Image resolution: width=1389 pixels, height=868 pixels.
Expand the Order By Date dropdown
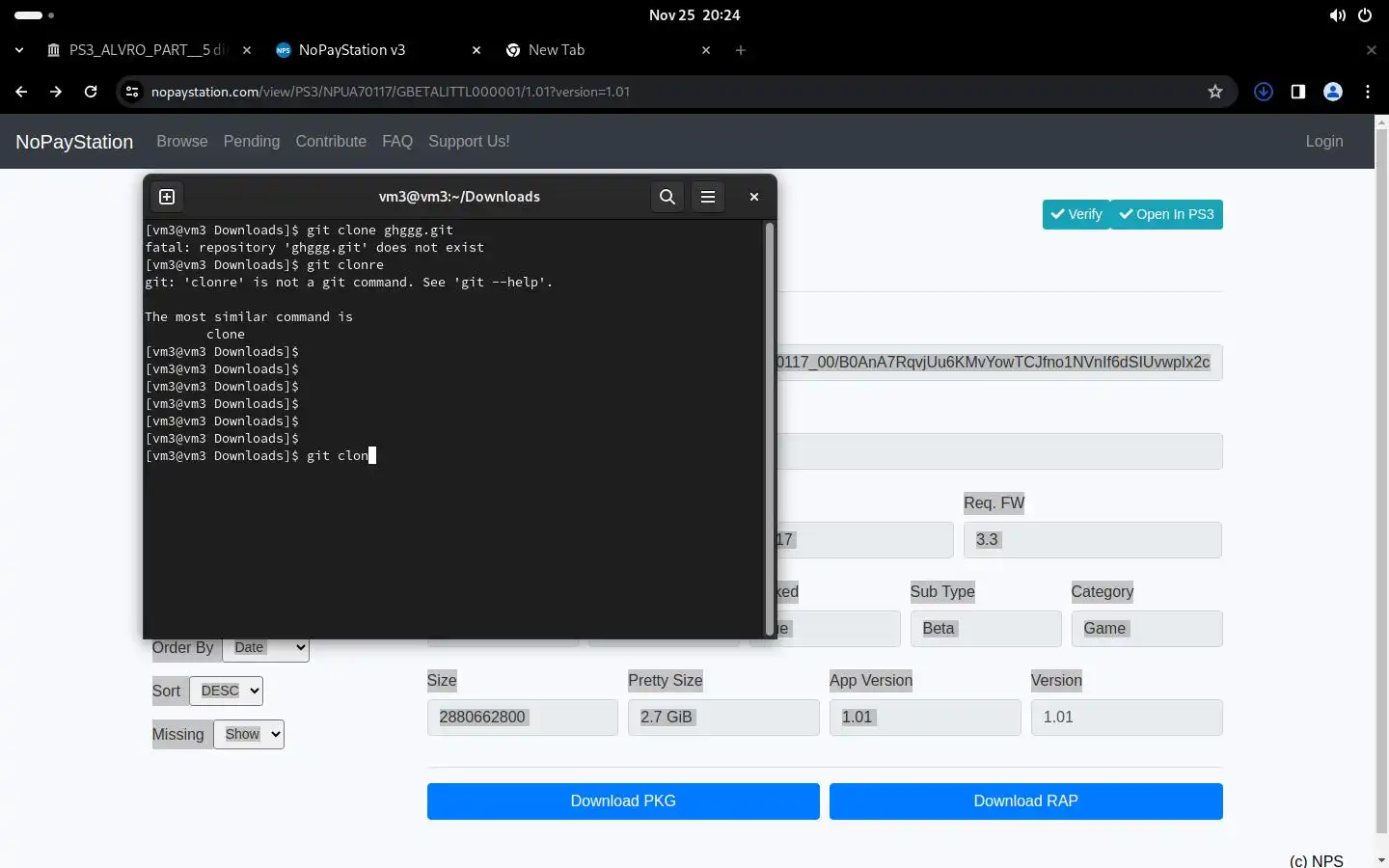(x=266, y=648)
